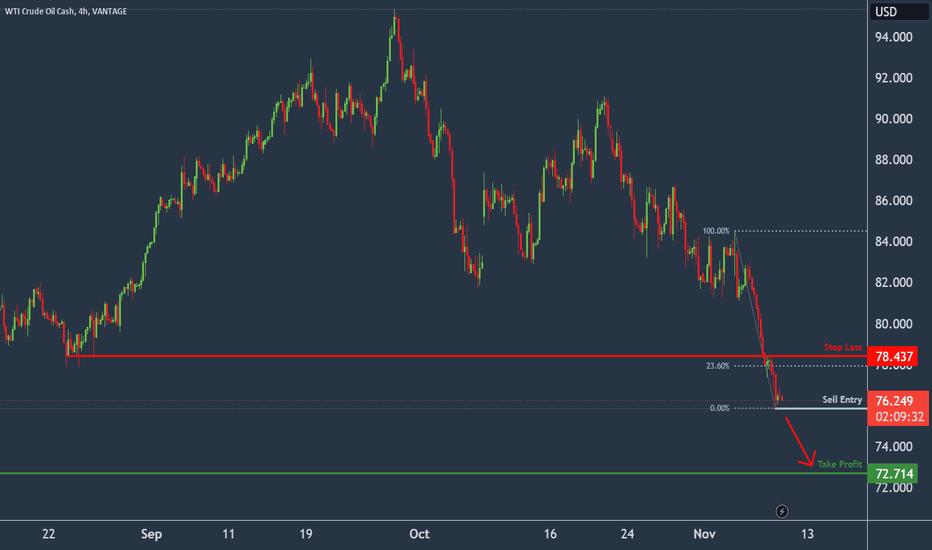Click the Take Profit text label
Screen dimensions: 932x550
[839, 464]
